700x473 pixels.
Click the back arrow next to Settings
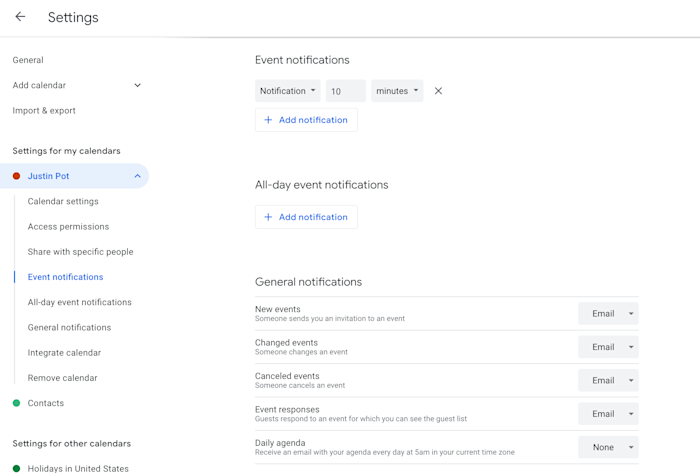20,17
